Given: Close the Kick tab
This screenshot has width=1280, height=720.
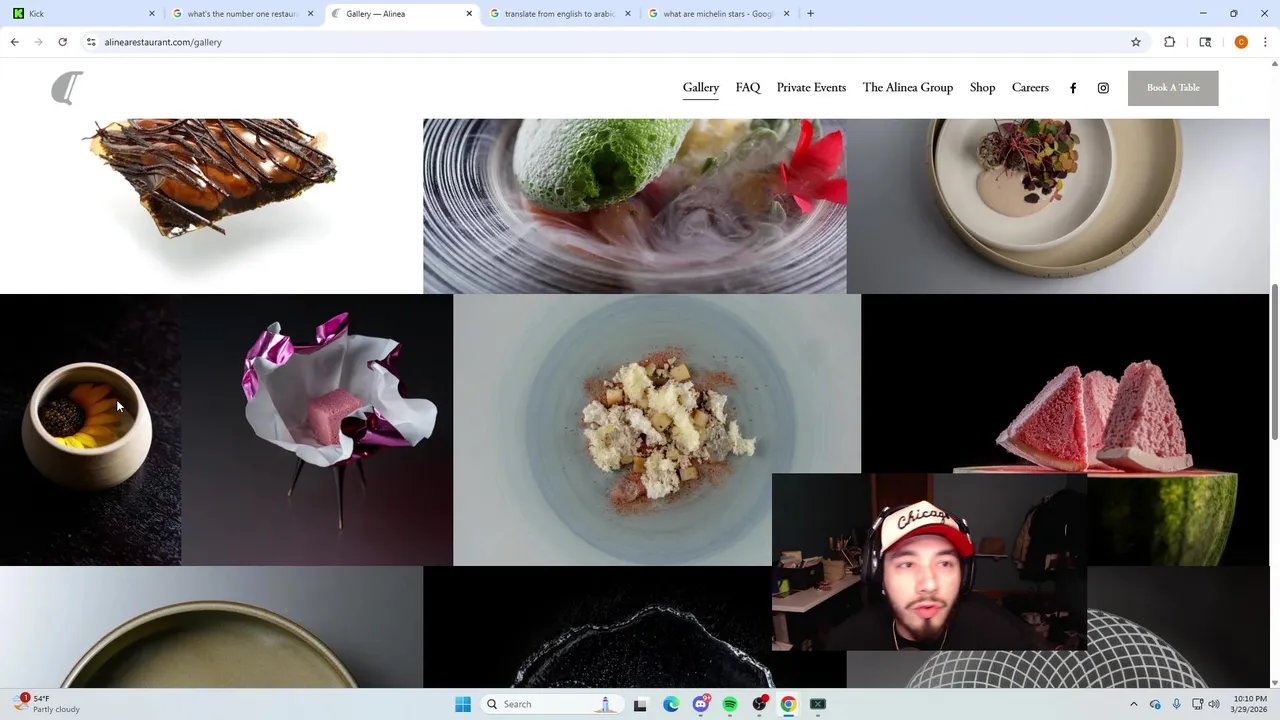Looking at the screenshot, I should 152,13.
